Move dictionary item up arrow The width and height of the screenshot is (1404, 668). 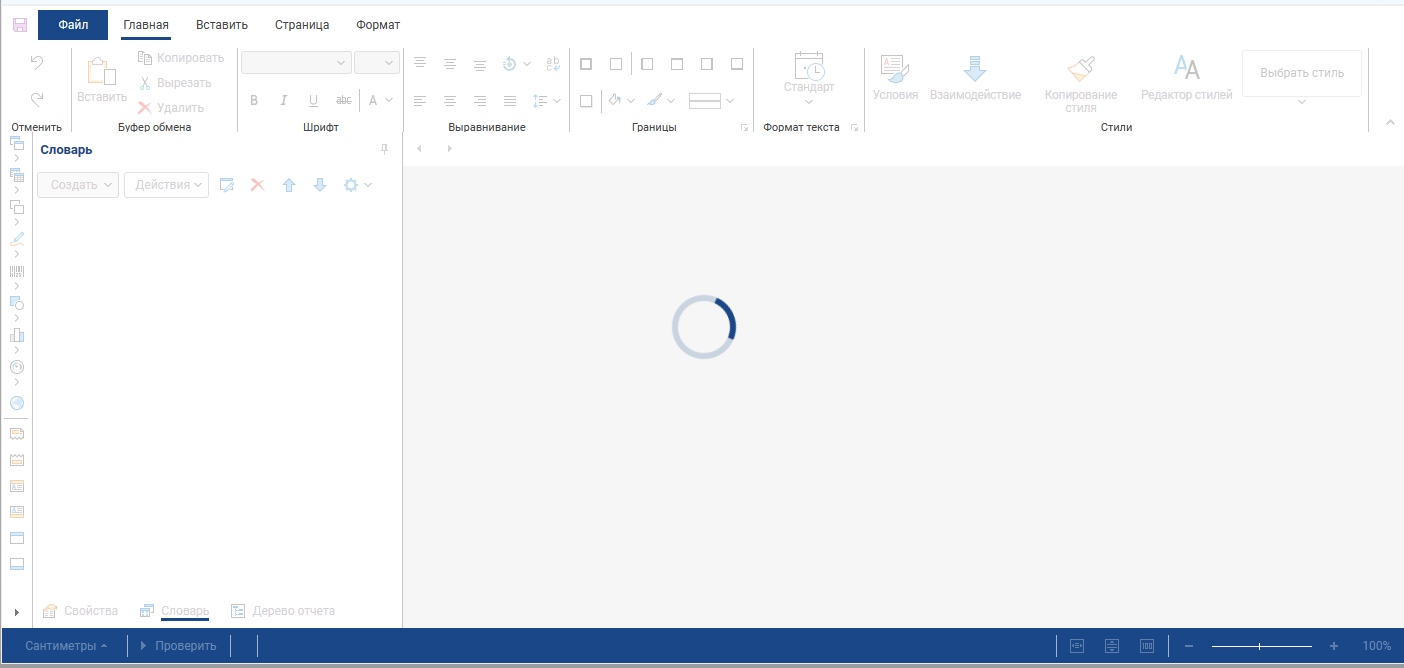pos(289,185)
